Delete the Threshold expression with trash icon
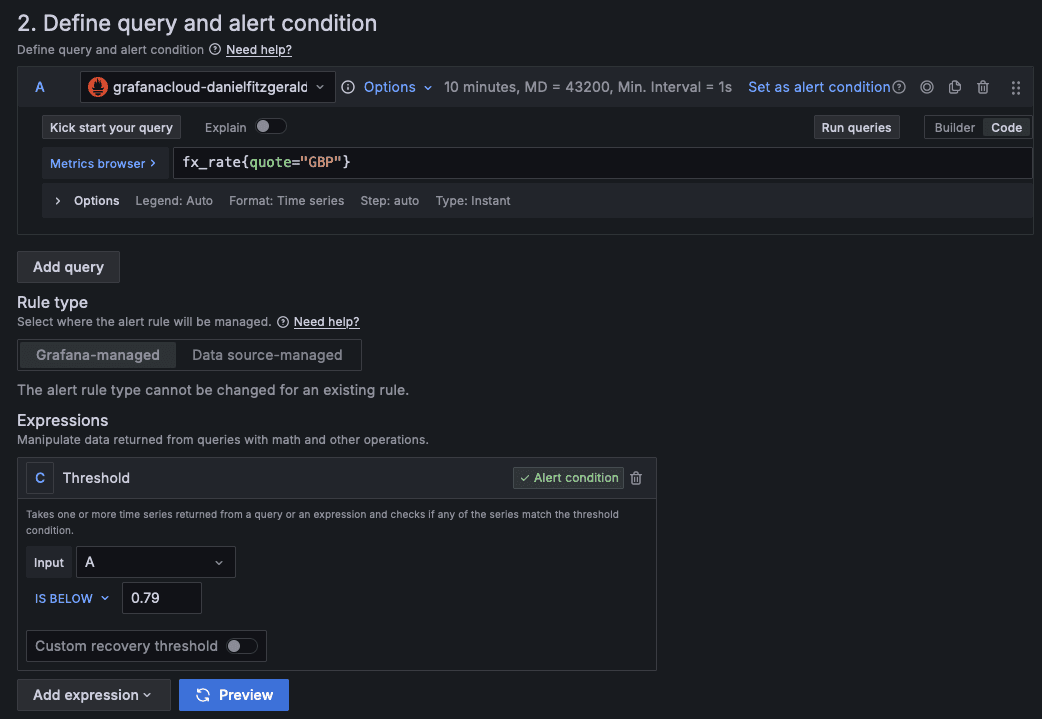This screenshot has height=719, width=1042. pos(636,478)
